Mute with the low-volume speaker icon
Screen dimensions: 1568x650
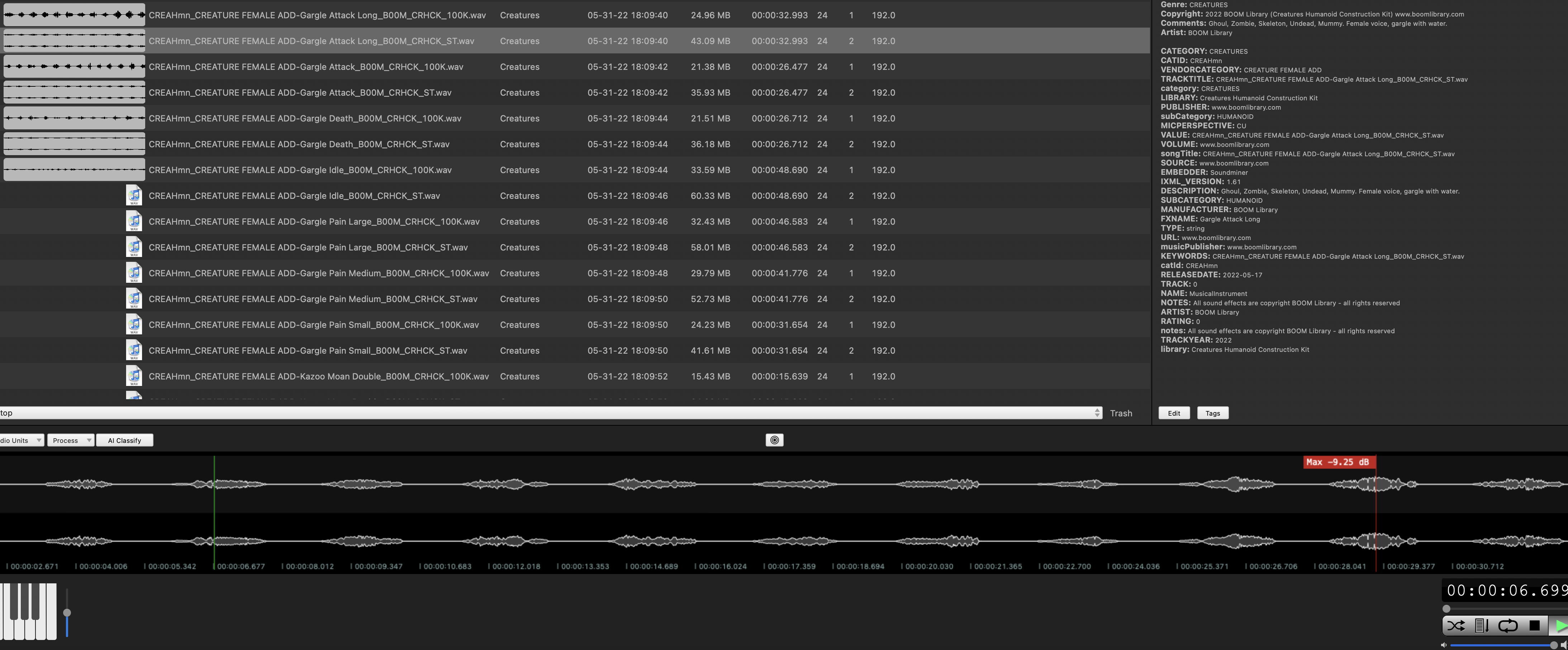1444,645
